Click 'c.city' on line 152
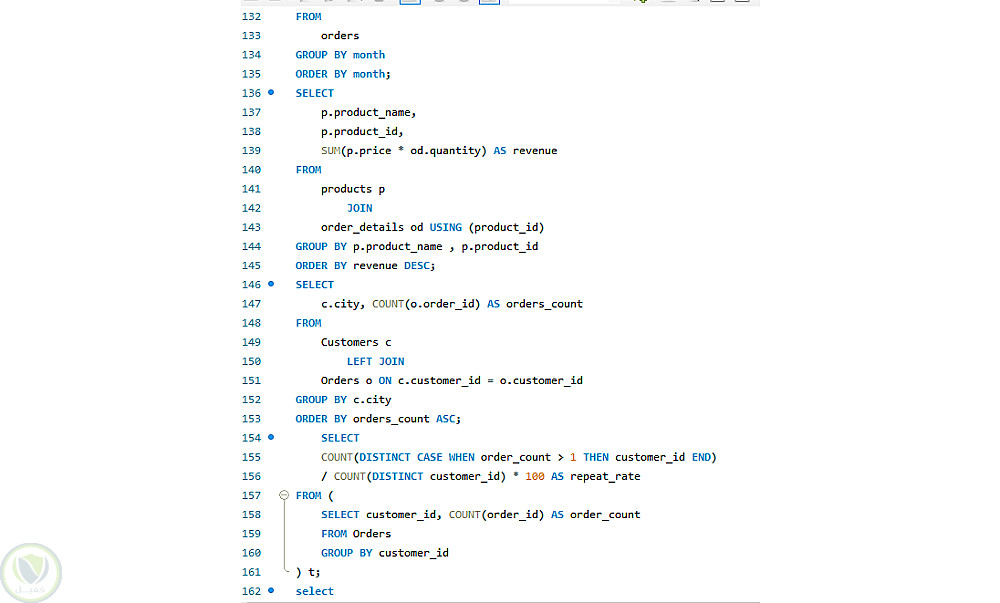Image resolution: width=1000 pixels, height=603 pixels. (x=372, y=400)
